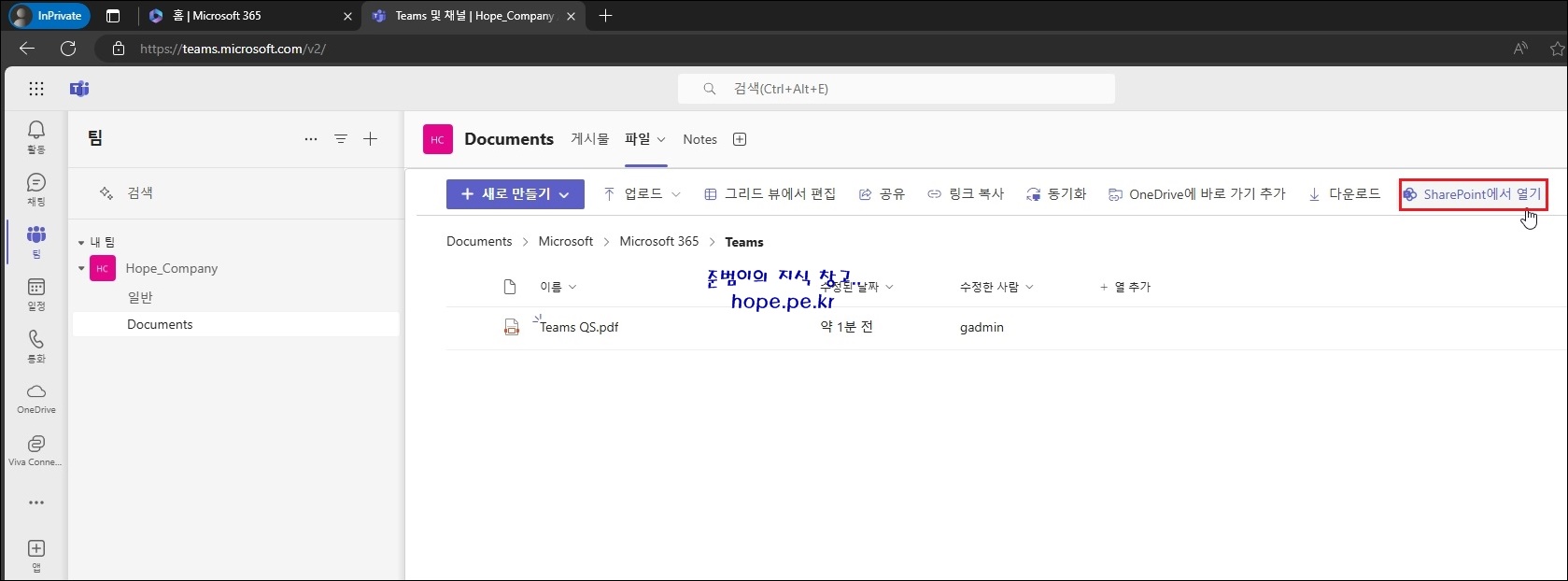Add a column to file list
Screen dimensions: 1568x581
coord(1125,287)
